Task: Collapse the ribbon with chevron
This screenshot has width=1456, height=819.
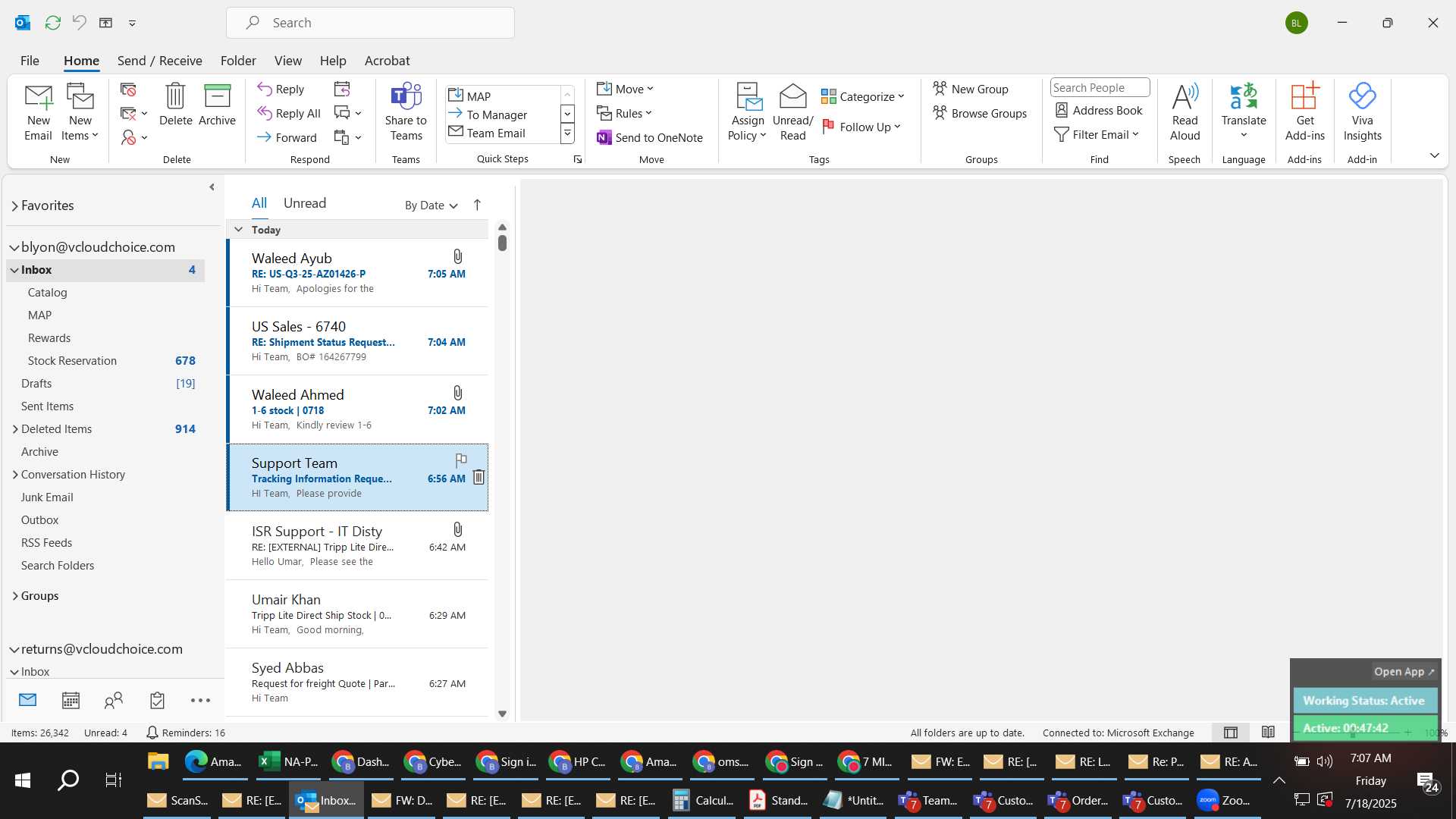Action: tap(1434, 155)
